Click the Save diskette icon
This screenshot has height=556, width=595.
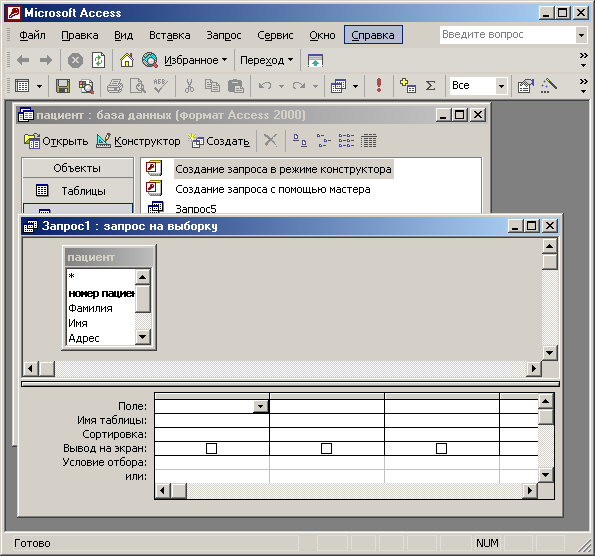63,86
